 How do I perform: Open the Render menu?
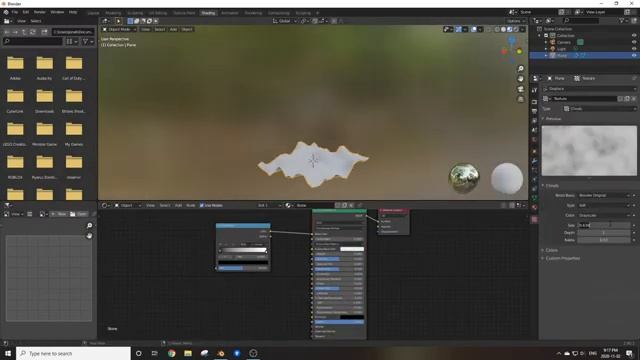40,12
